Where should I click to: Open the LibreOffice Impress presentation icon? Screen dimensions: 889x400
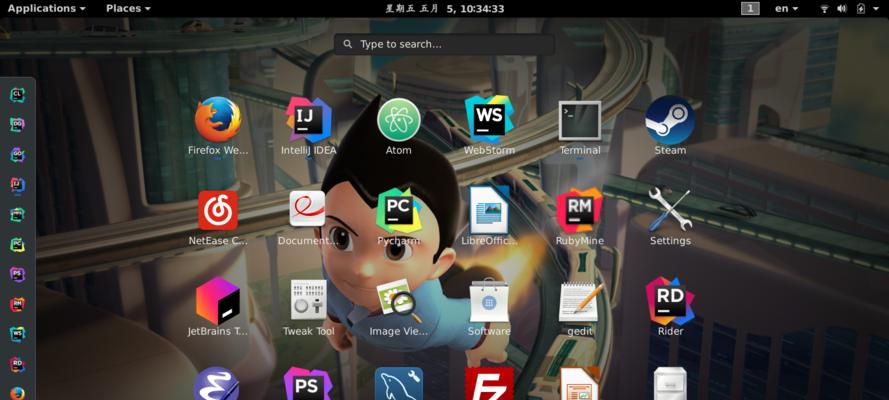click(x=579, y=384)
